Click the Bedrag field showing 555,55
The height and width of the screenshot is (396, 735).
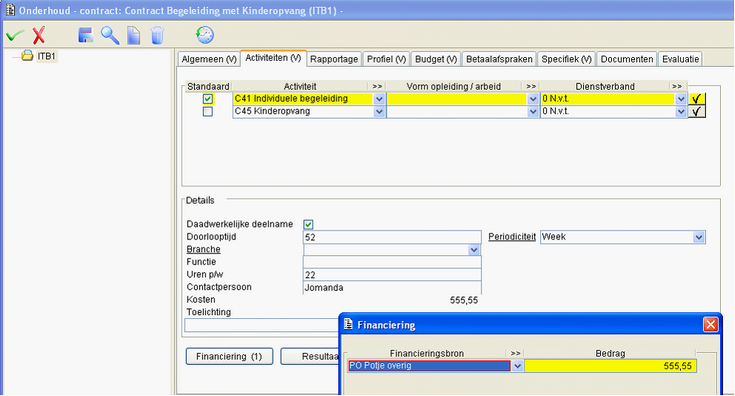coord(610,366)
